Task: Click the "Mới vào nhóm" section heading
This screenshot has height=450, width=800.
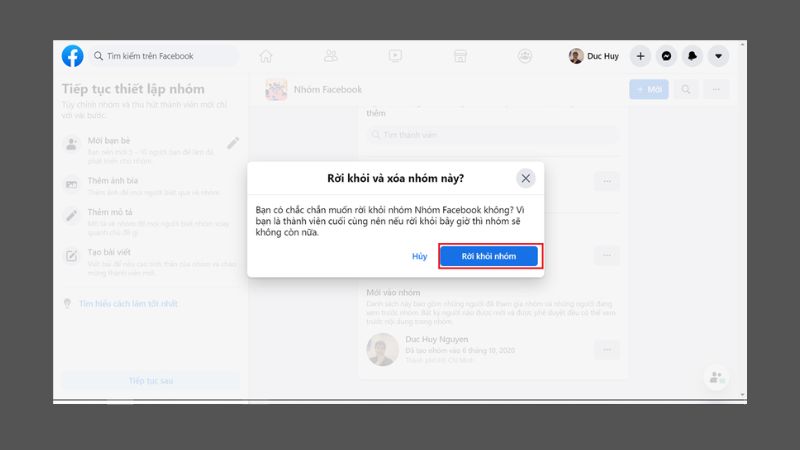Action: coord(393,292)
